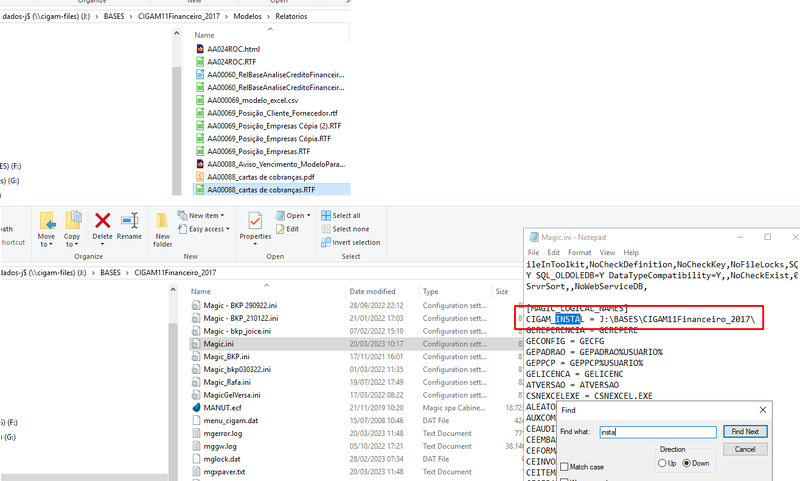Click Invert selection in ribbon
Viewport: 800px width, 481px height.
pos(351,242)
